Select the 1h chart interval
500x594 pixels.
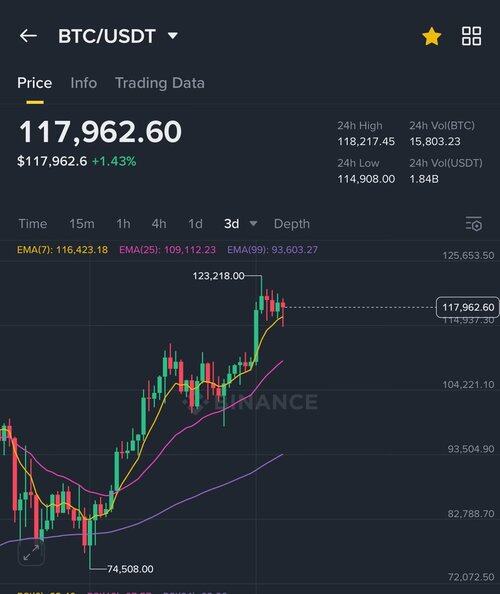click(123, 224)
